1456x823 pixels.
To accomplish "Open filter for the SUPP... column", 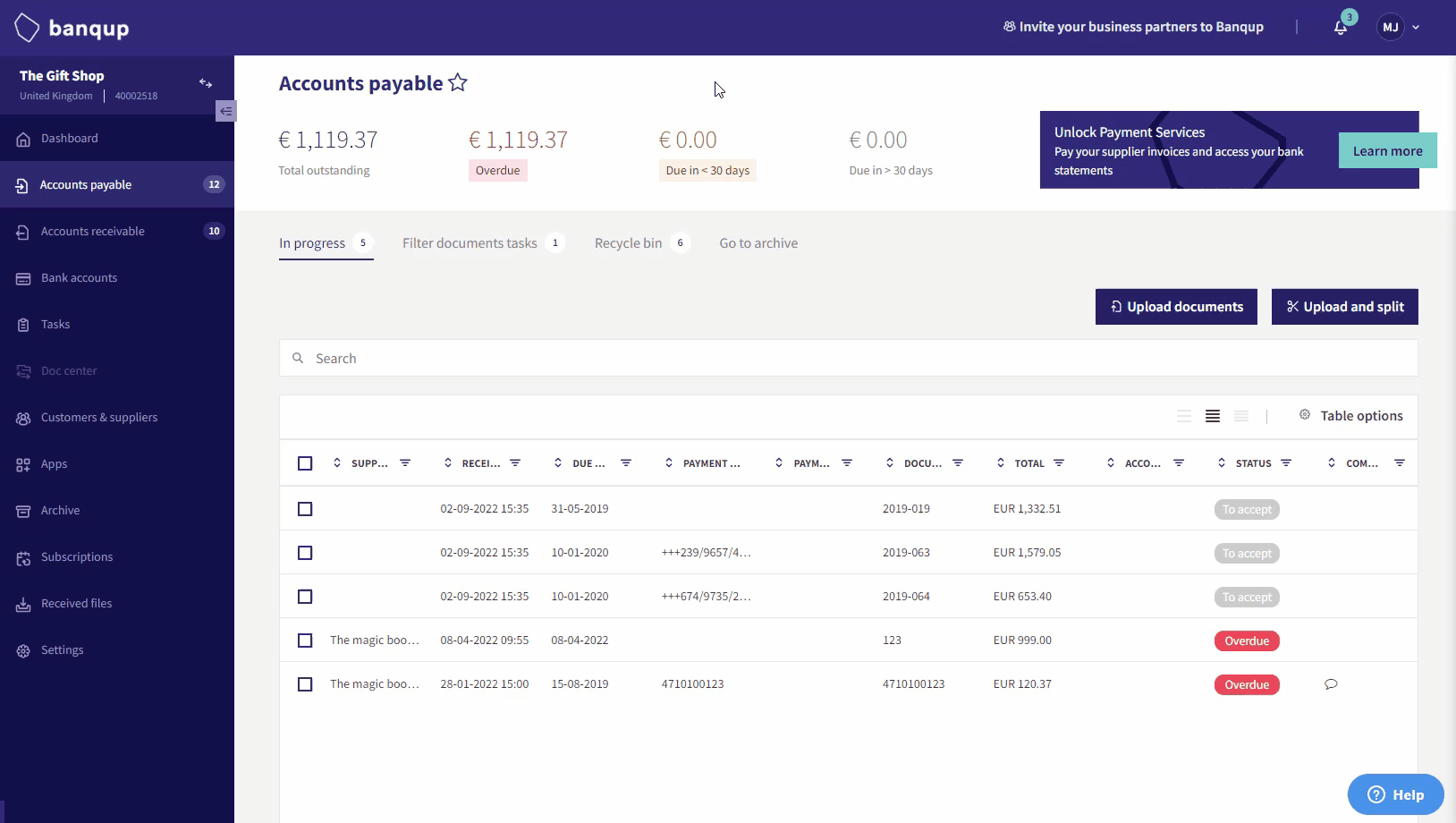I will (405, 462).
